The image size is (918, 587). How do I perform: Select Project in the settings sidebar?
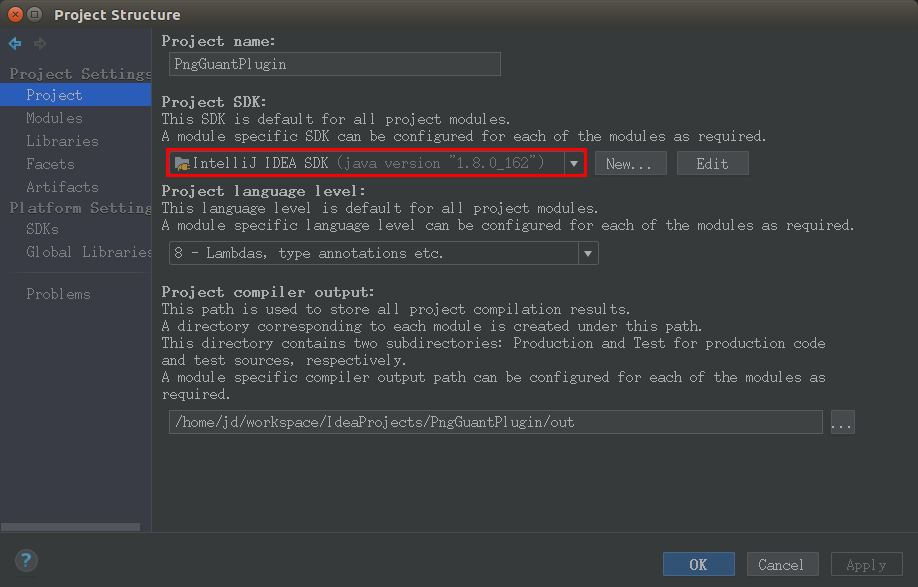(76, 95)
